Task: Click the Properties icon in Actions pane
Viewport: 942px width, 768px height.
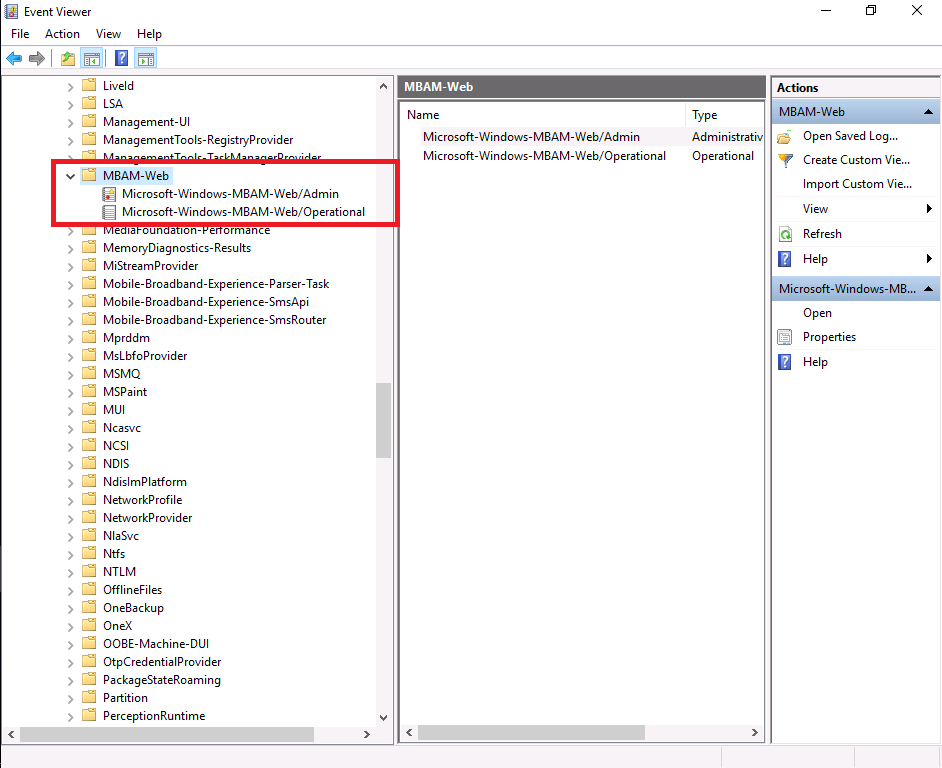Action: coord(785,337)
